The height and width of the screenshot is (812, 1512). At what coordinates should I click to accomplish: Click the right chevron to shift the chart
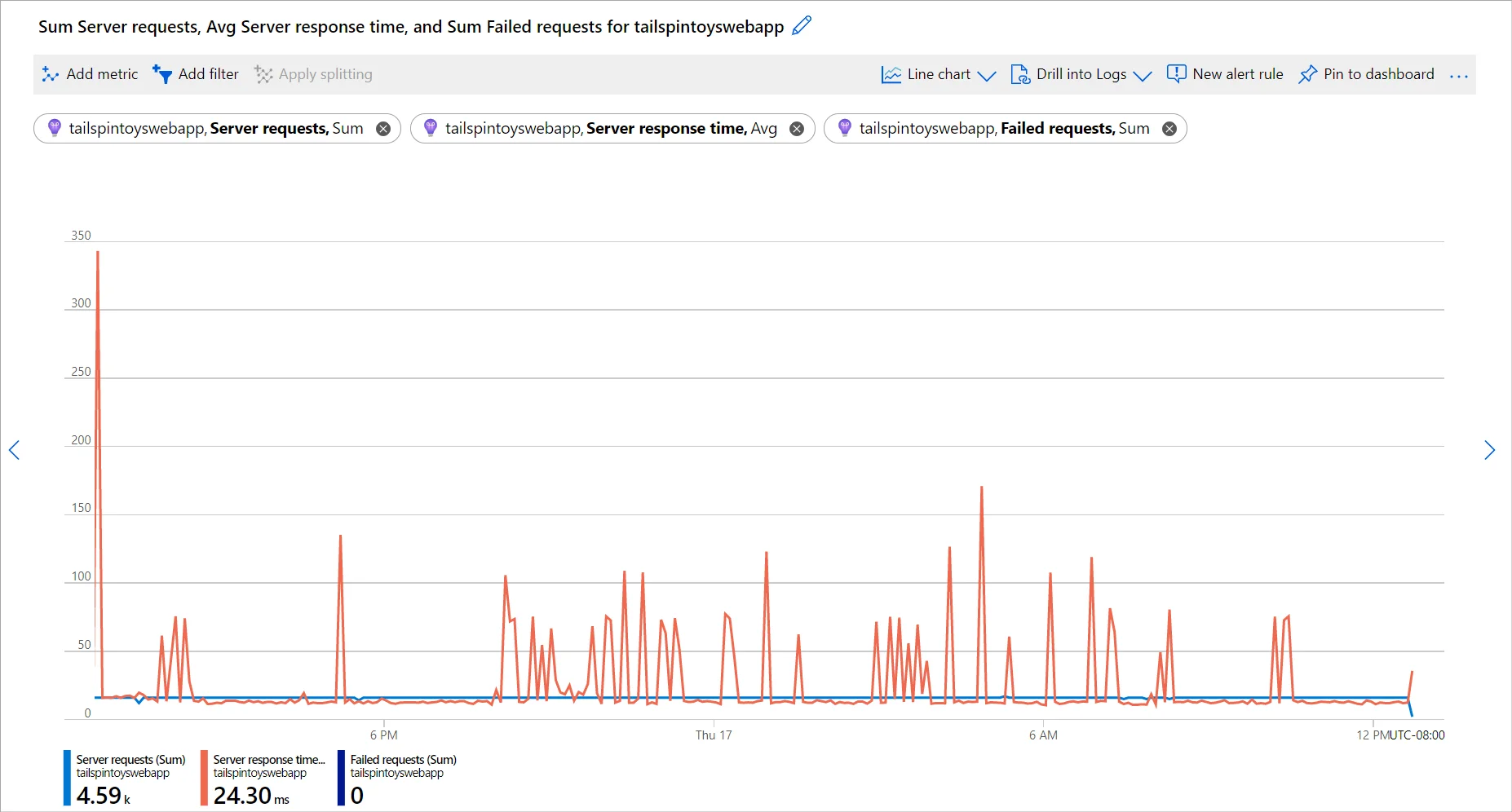point(1490,450)
